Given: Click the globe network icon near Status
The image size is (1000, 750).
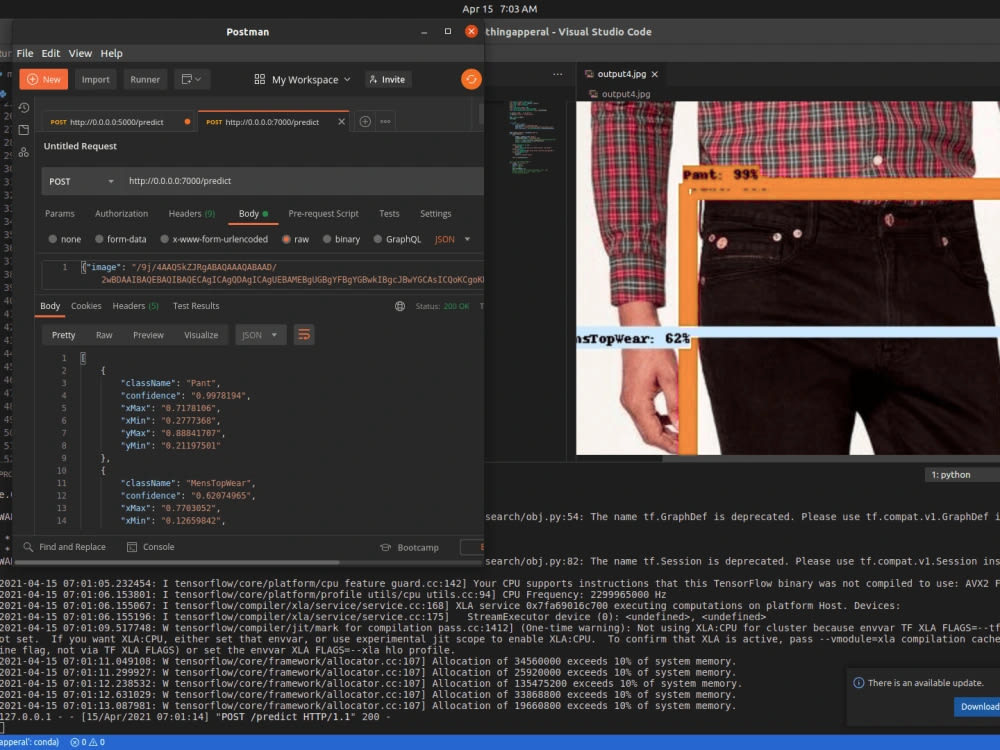Looking at the screenshot, I should (x=400, y=306).
